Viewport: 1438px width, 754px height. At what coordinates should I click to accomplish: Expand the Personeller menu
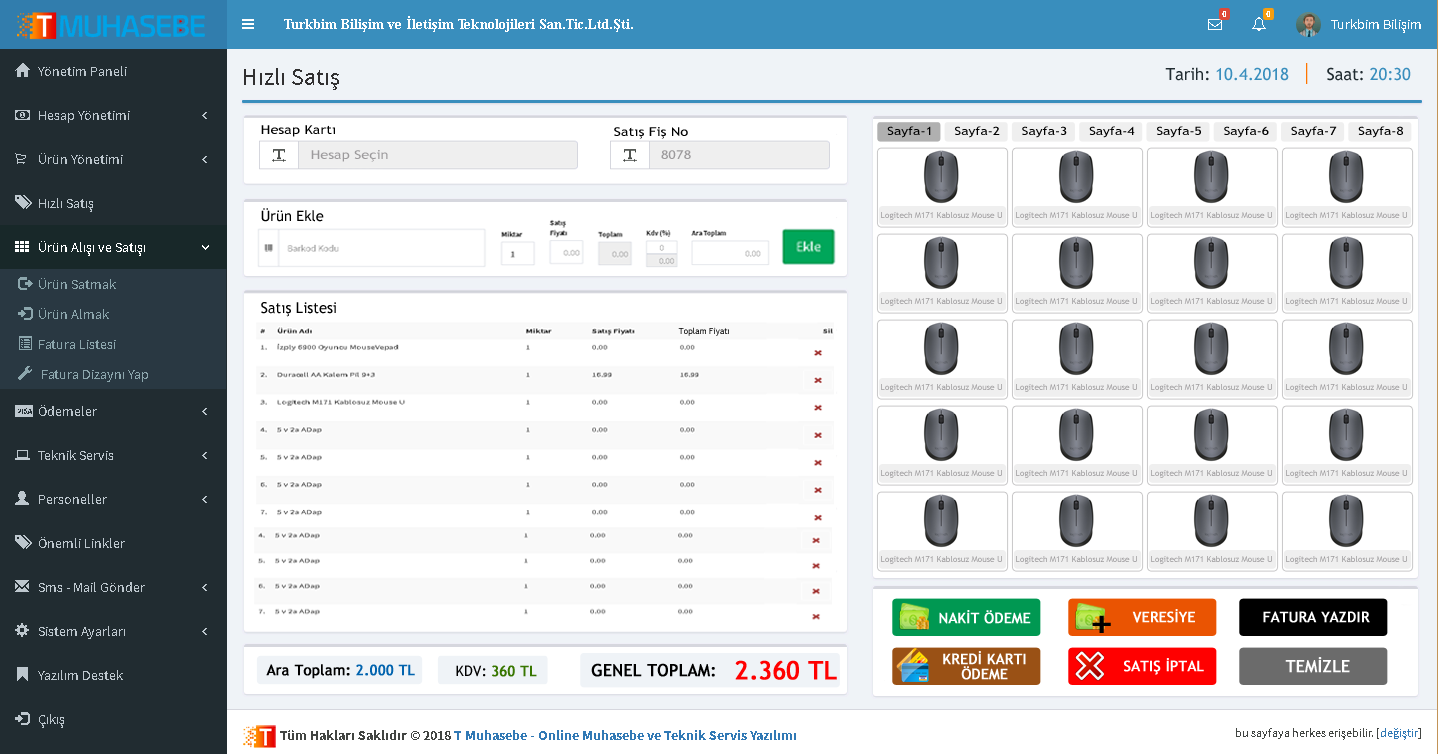[x=113, y=499]
